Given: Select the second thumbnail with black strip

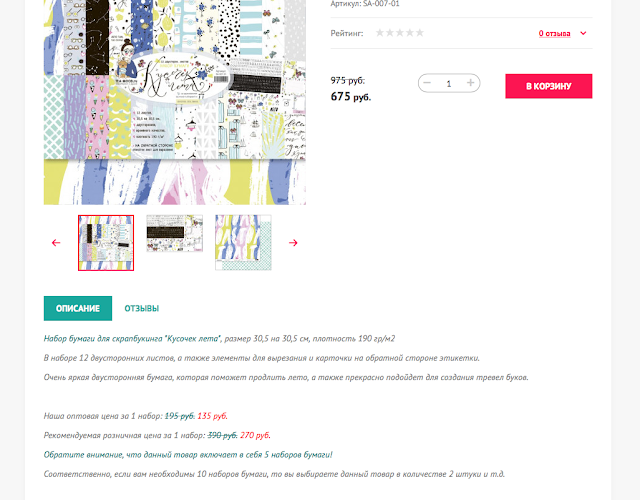Looking at the screenshot, I should click(175, 233).
